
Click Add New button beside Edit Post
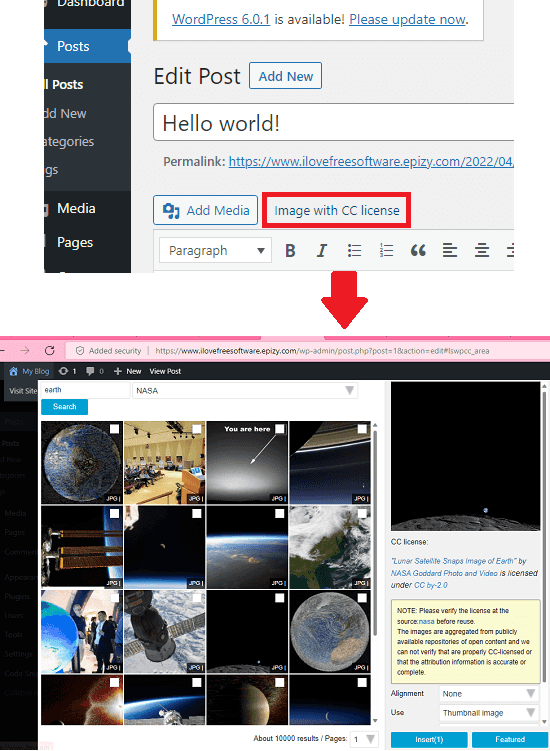tap(286, 76)
